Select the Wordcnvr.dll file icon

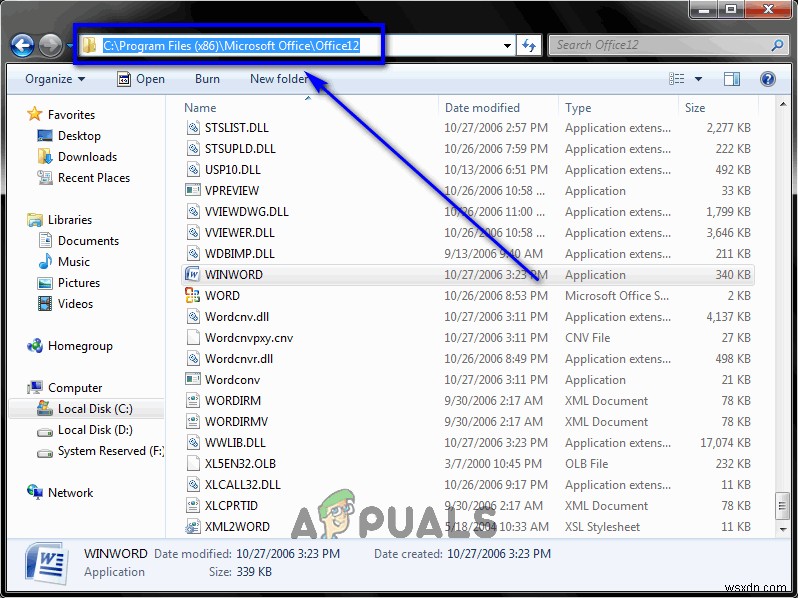193,359
